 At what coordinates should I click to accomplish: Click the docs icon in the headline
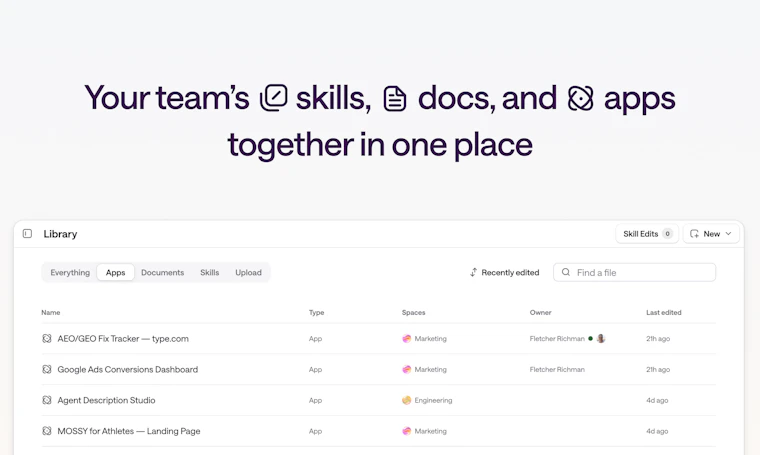(395, 99)
